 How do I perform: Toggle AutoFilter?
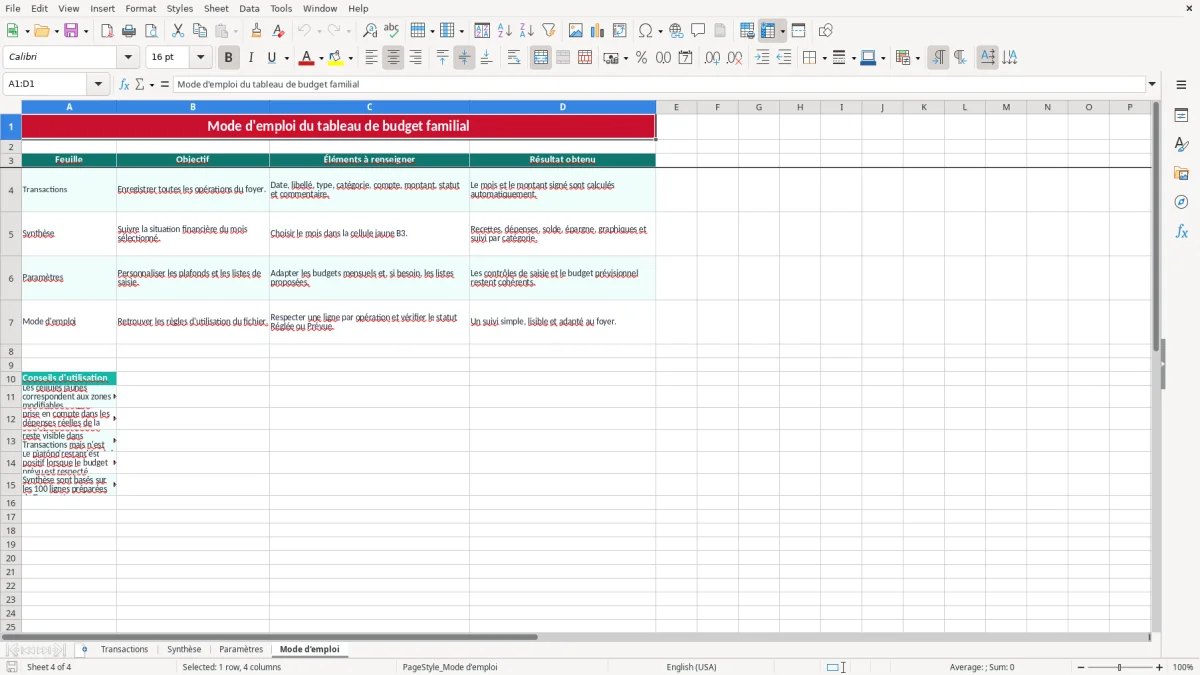[549, 31]
